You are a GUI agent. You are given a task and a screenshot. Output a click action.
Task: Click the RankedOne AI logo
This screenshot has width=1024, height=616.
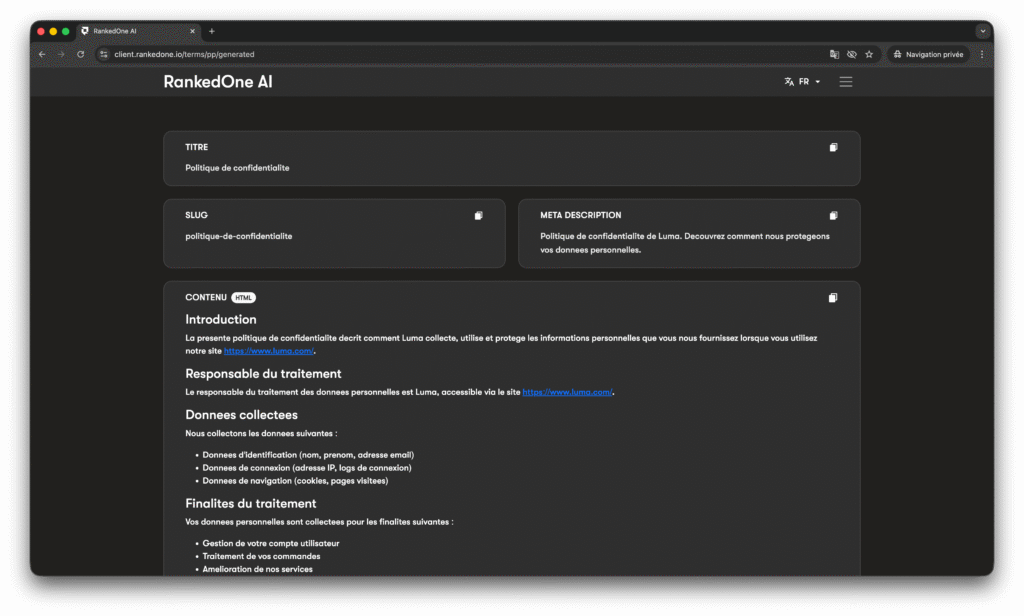(218, 82)
